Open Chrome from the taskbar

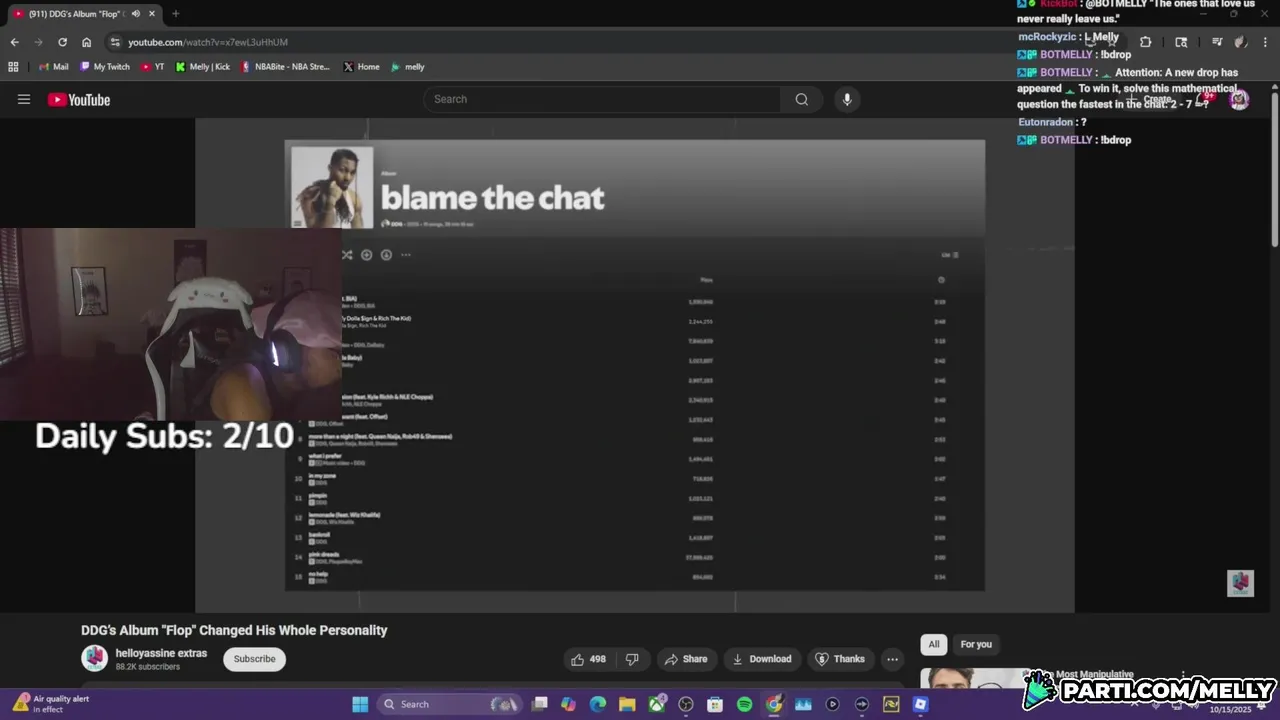tap(773, 704)
